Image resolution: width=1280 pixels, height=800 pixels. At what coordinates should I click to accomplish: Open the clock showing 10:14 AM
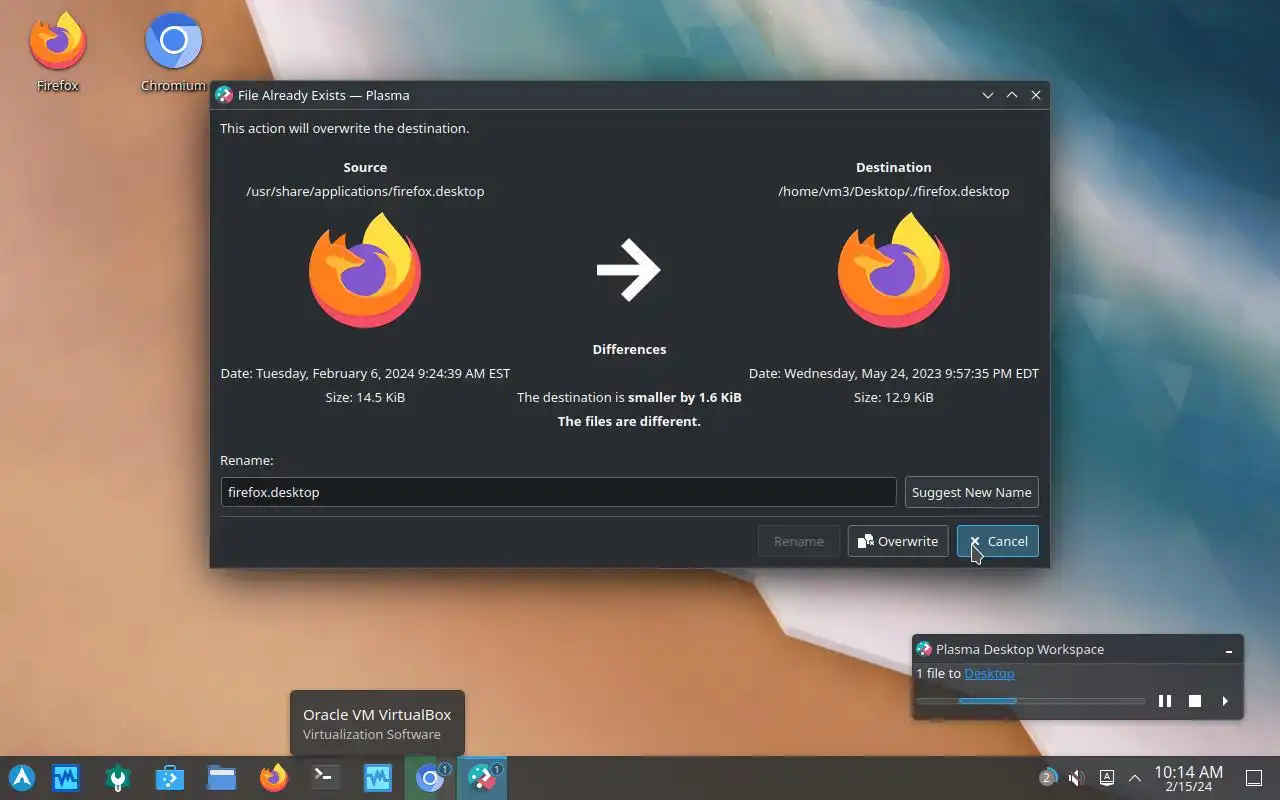coord(1188,778)
